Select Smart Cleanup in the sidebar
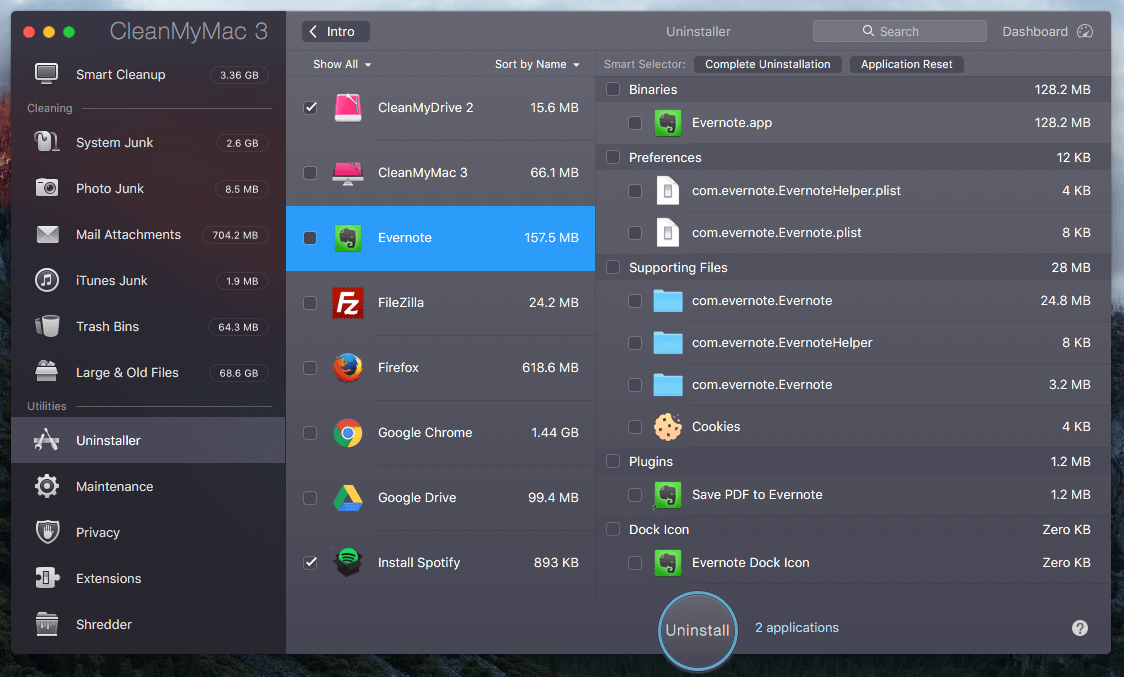The height and width of the screenshot is (677, 1124). (120, 75)
